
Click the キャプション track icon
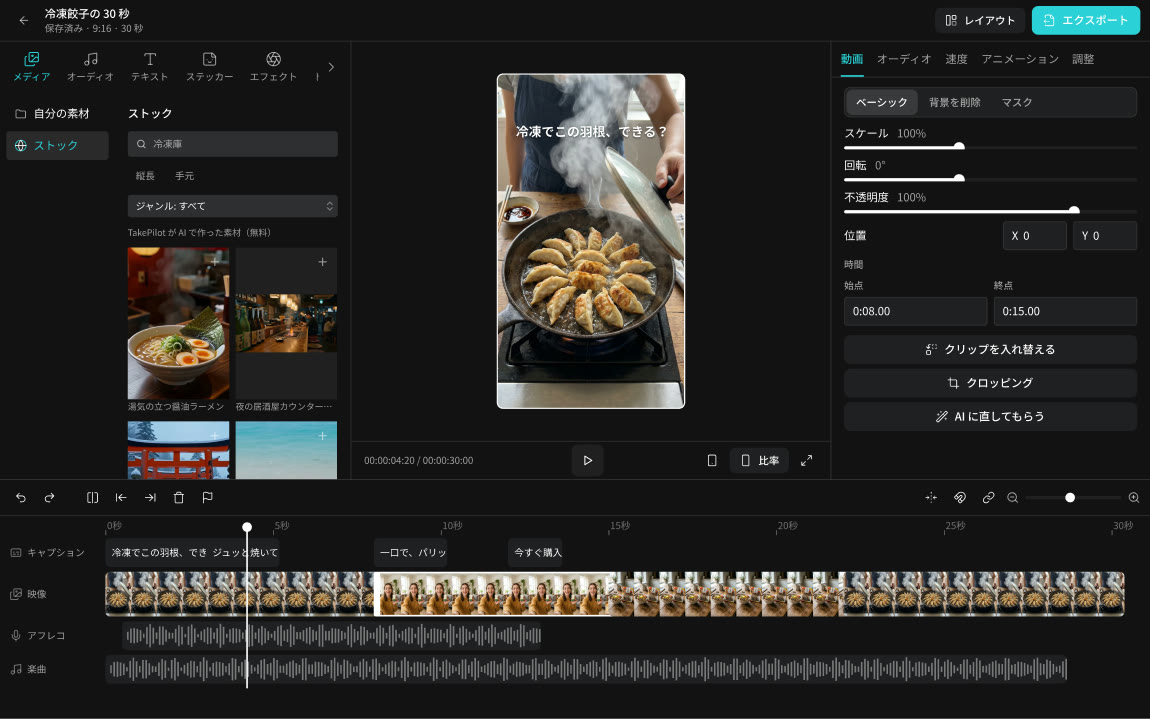(16, 552)
